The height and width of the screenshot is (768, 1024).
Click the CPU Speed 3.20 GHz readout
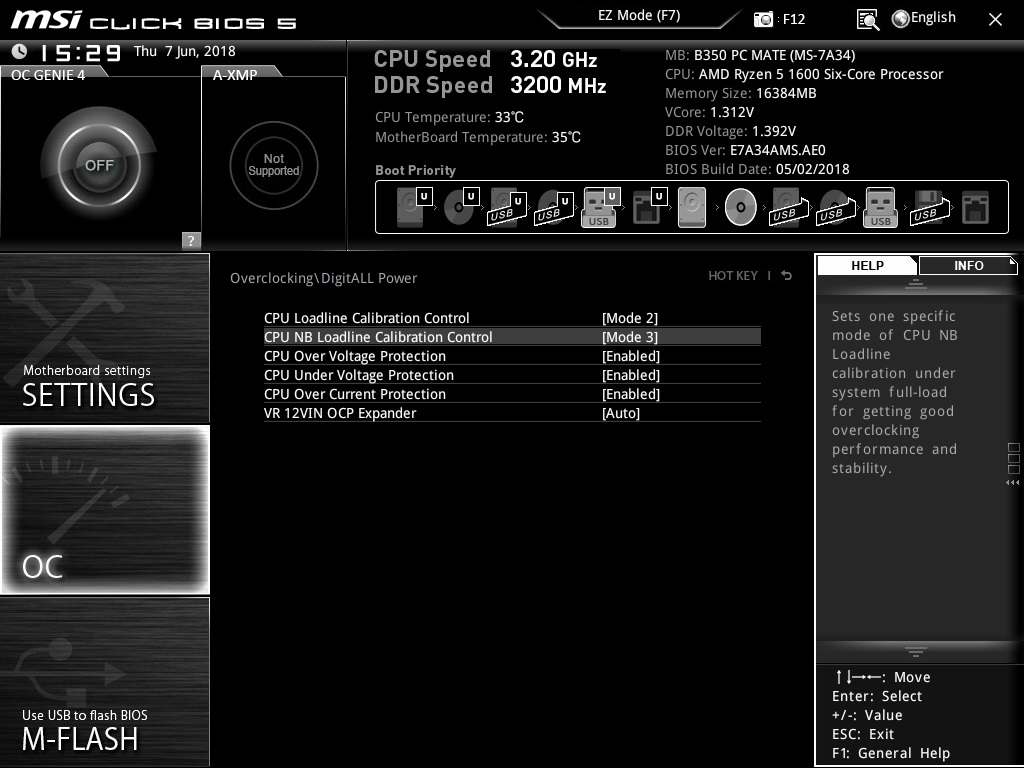tap(485, 59)
